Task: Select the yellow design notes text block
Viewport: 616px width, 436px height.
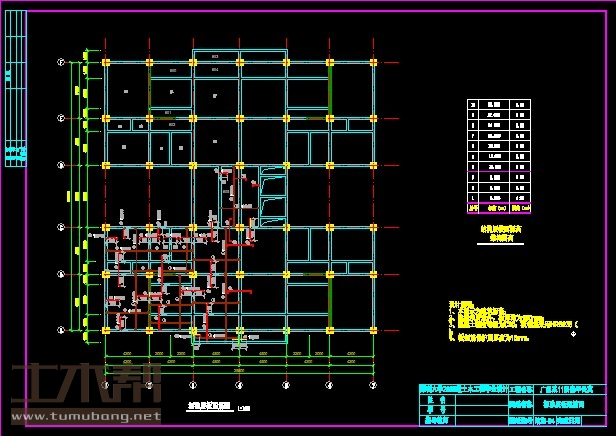Action: [x=500, y=324]
